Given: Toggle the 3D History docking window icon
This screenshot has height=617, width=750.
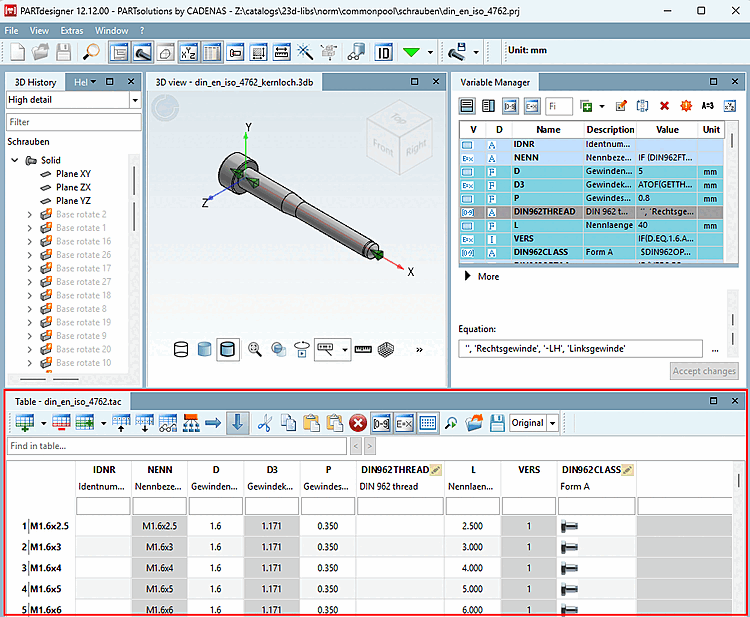Looking at the screenshot, I should 119,52.
